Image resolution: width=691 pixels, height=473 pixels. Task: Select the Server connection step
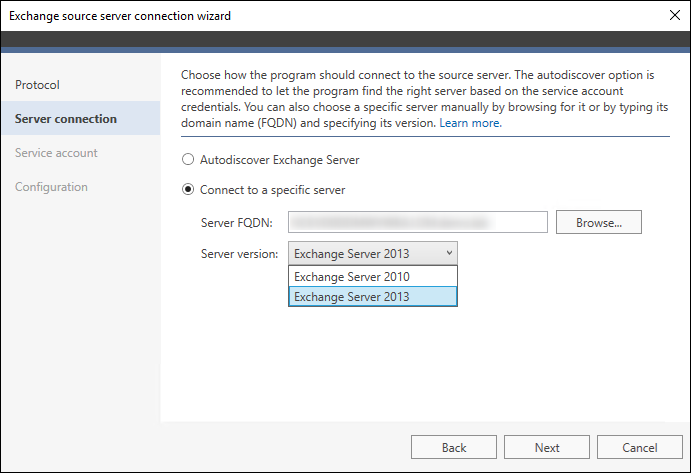pos(81,118)
